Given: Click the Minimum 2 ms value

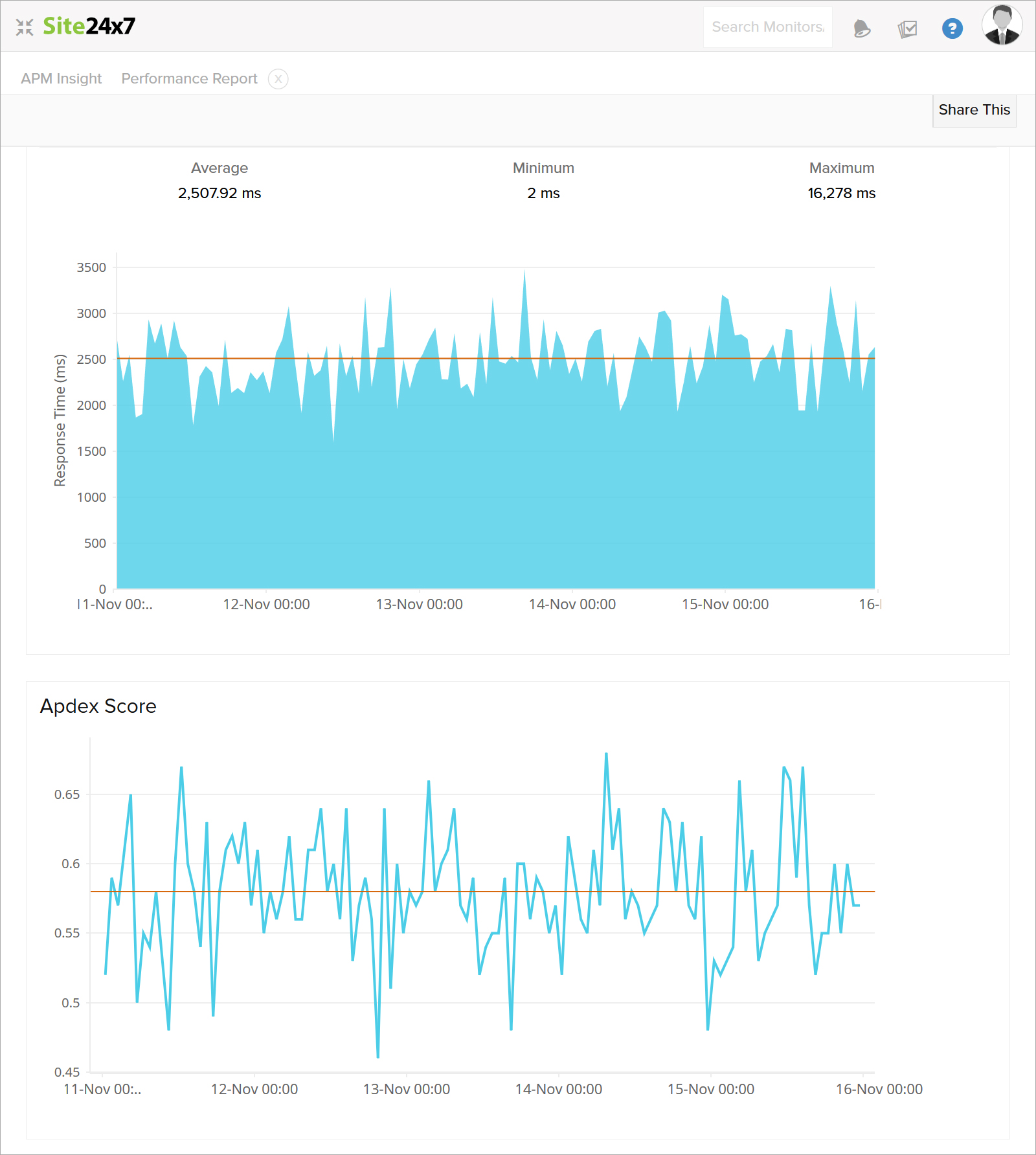Looking at the screenshot, I should (543, 193).
